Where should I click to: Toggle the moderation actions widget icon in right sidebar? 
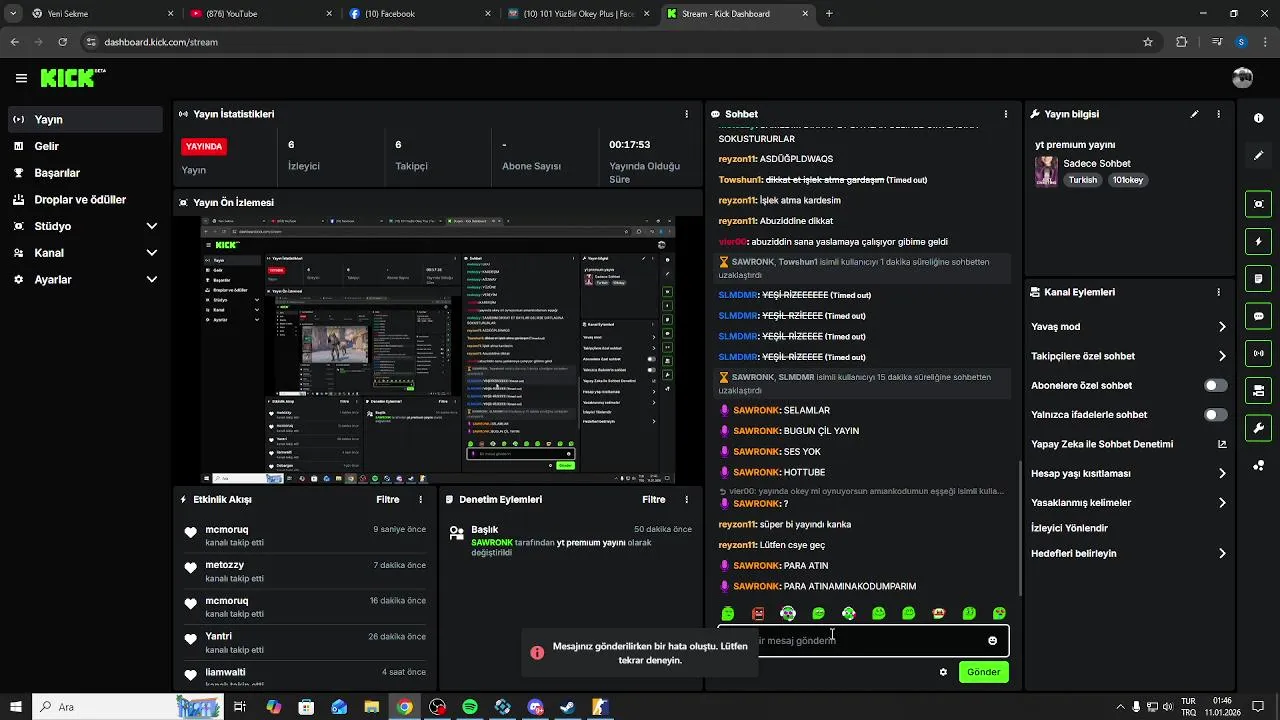click(1258, 389)
